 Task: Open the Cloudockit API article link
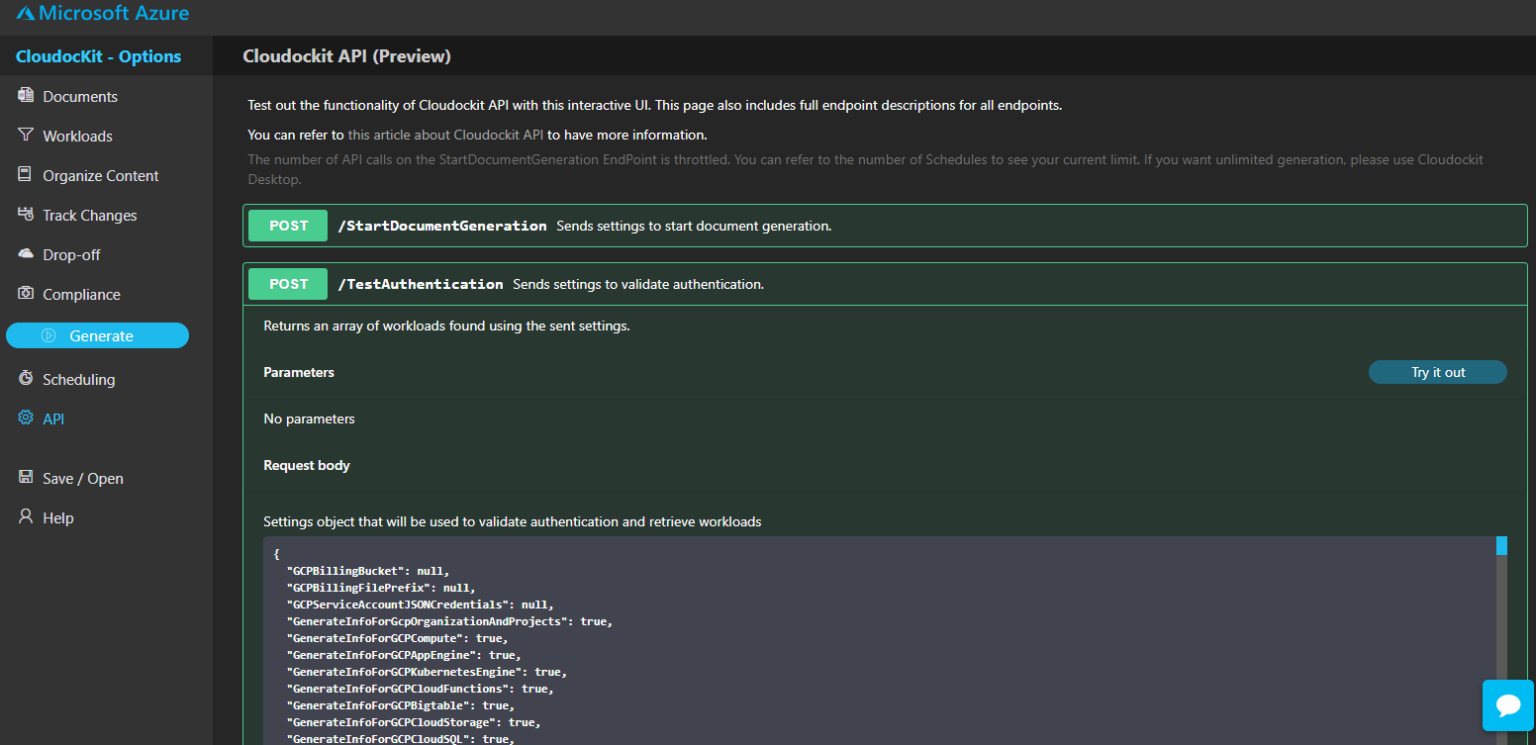[445, 134]
